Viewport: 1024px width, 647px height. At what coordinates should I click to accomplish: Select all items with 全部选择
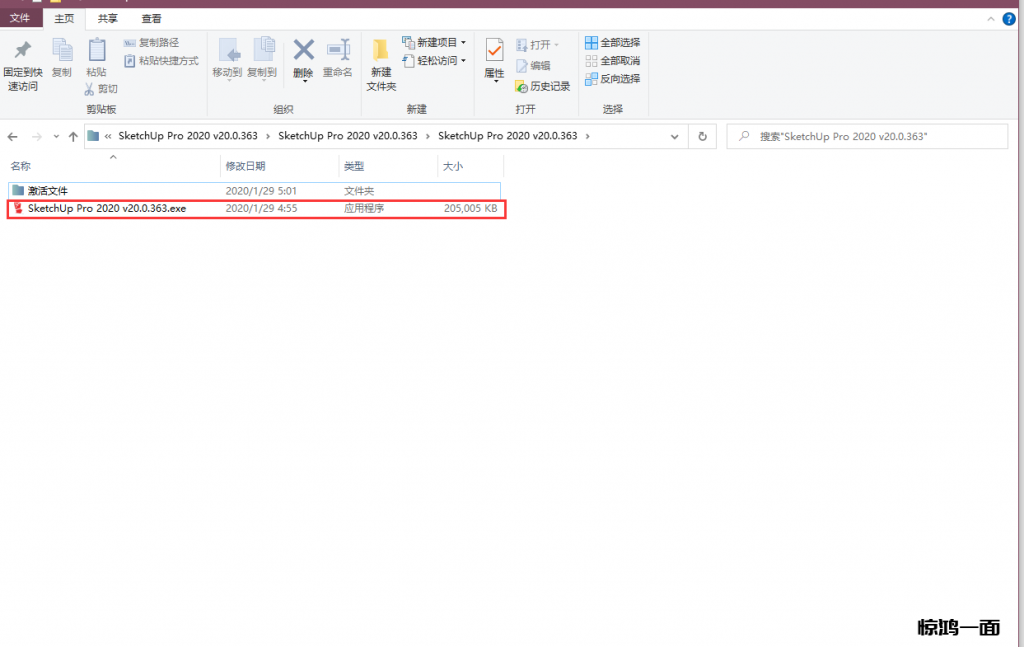(612, 43)
